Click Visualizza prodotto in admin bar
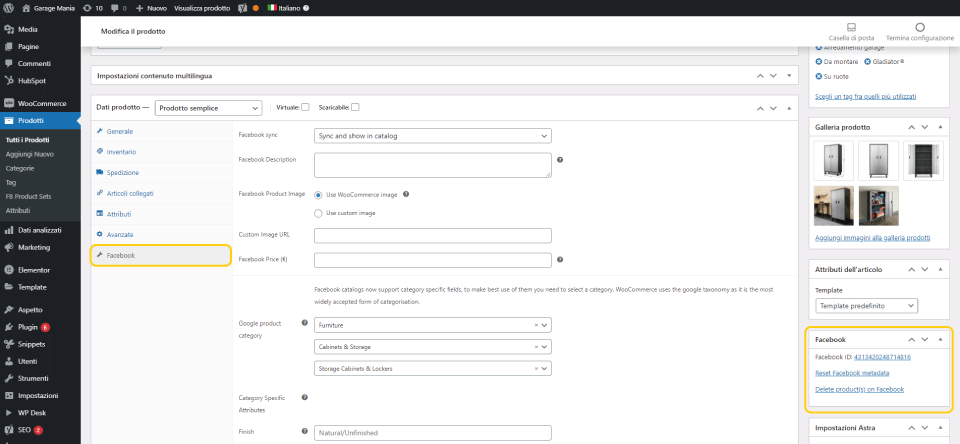 pos(202,9)
